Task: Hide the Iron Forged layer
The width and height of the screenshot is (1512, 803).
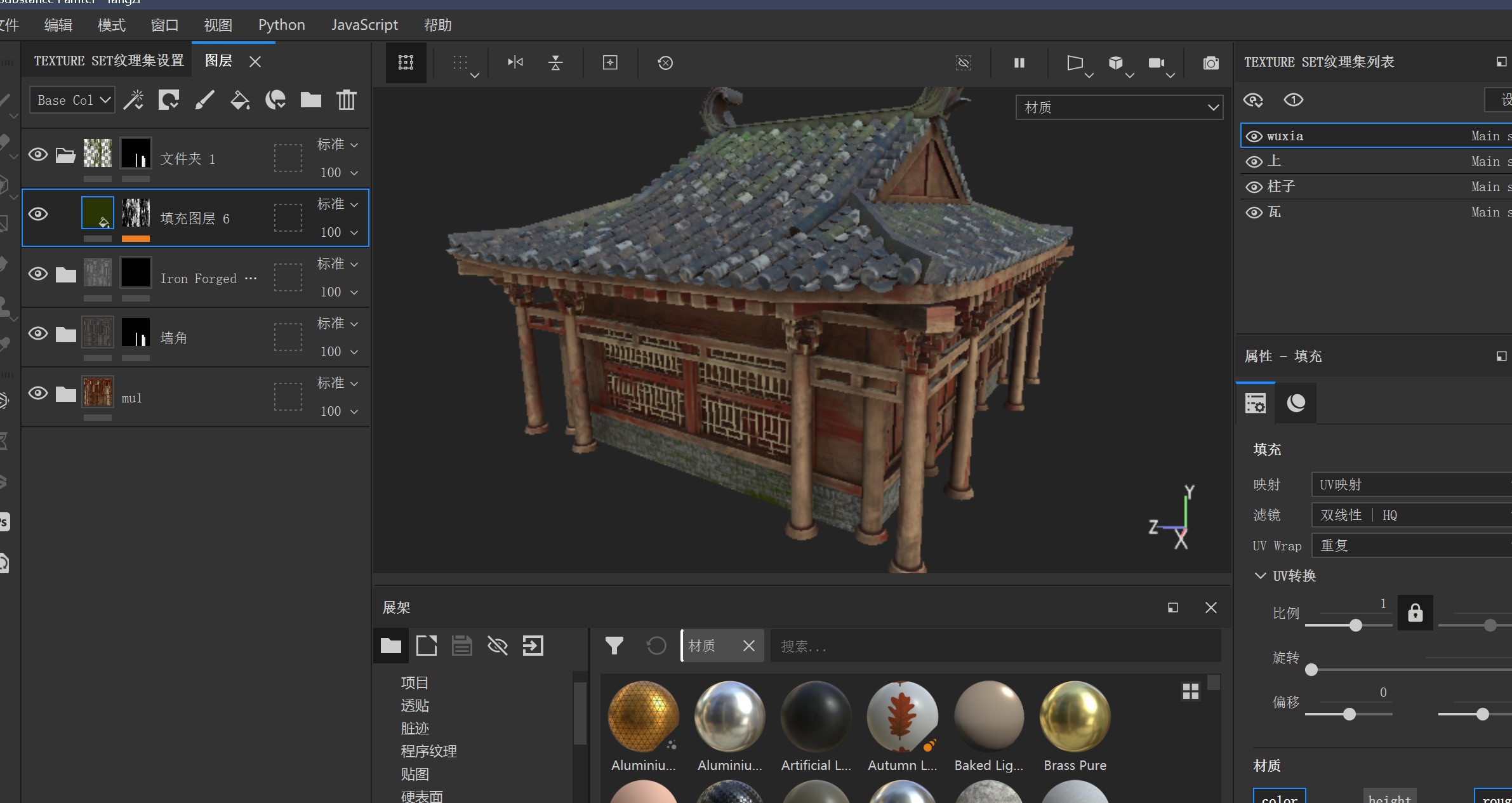Action: coord(38,274)
